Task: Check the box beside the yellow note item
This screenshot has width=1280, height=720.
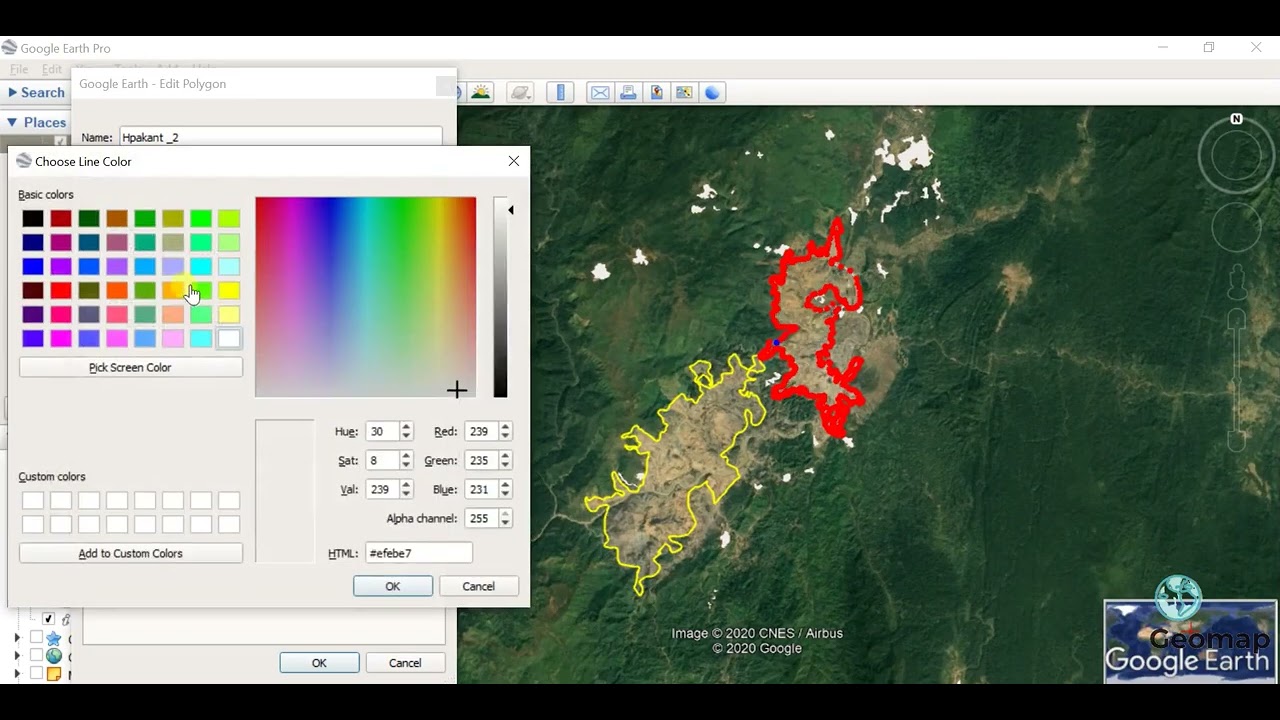Action: [x=36, y=674]
